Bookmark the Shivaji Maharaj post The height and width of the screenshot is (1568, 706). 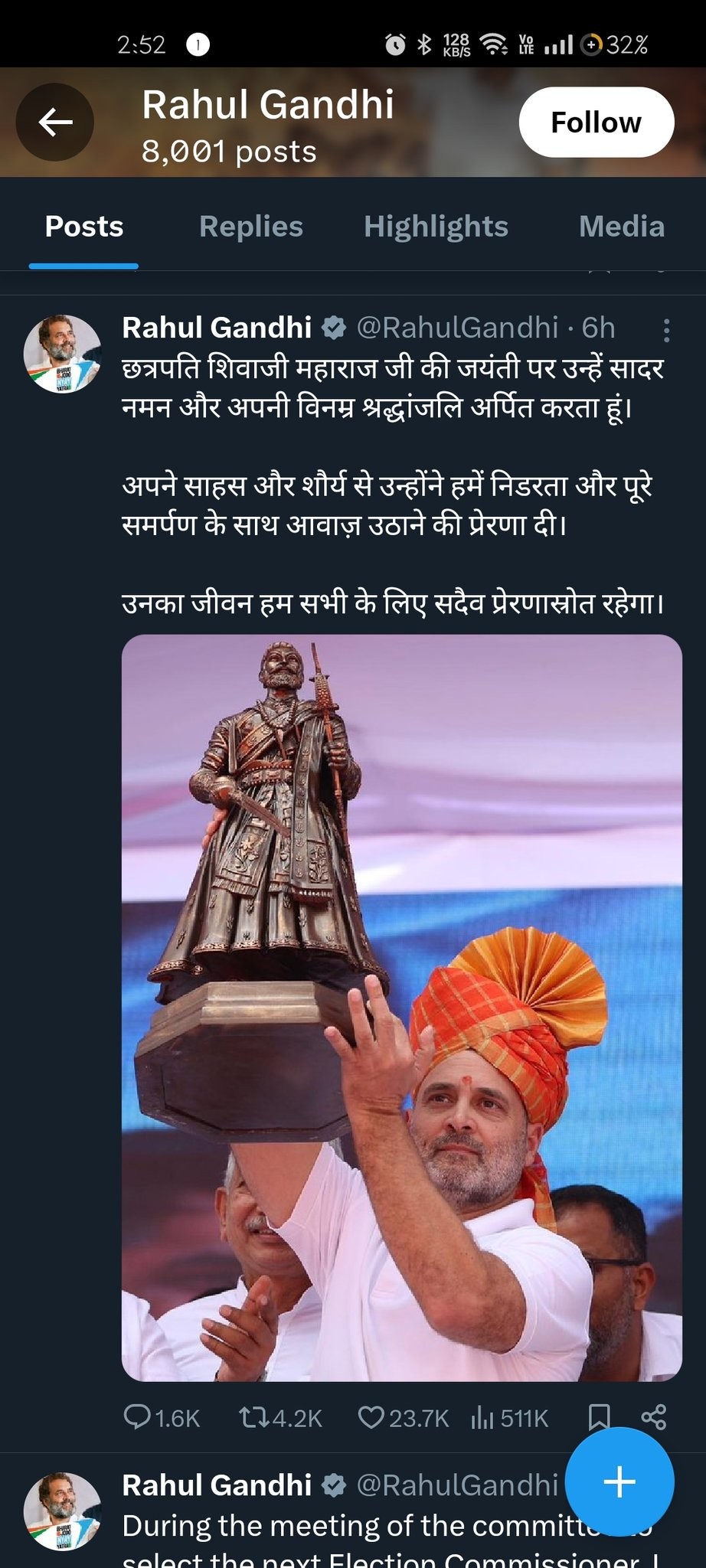(598, 1417)
